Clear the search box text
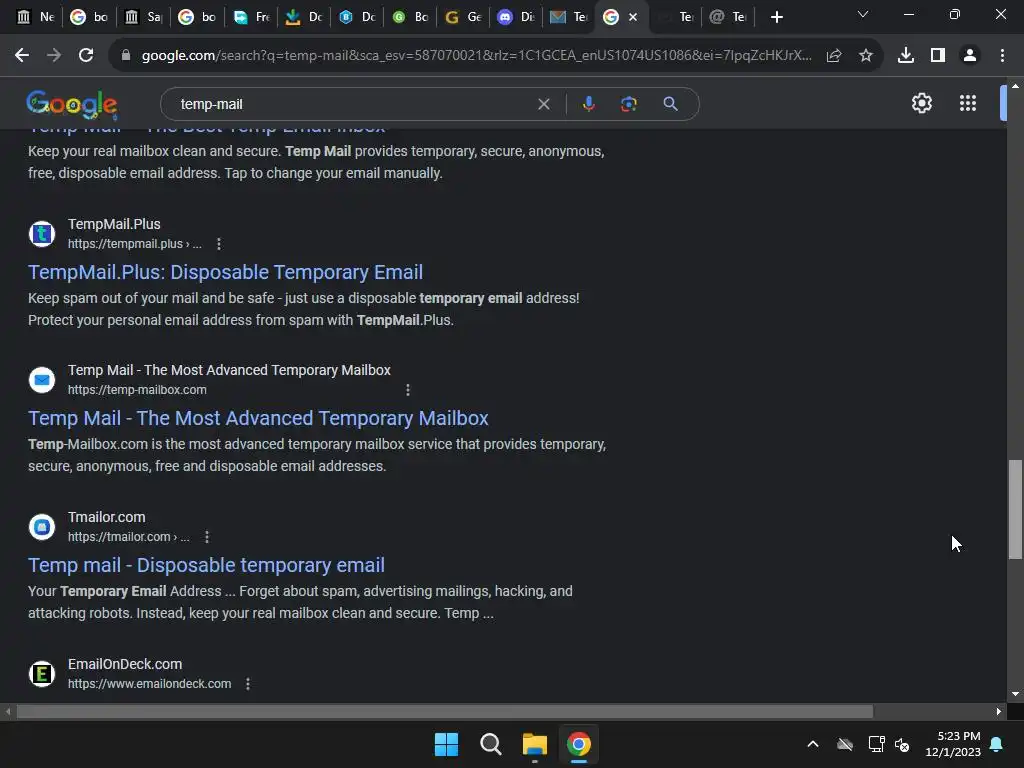Screen dimensions: 1024x768 543,104
